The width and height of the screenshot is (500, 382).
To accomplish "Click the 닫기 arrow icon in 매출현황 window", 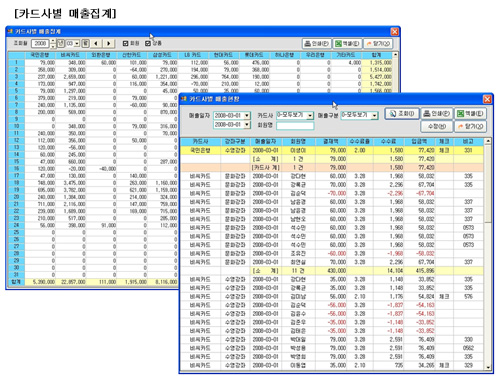I will (470, 126).
